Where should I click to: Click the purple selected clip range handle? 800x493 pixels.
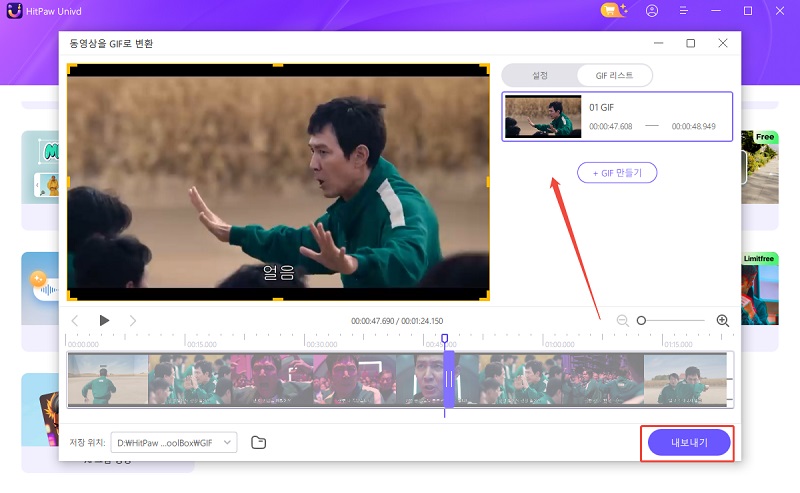(x=449, y=379)
